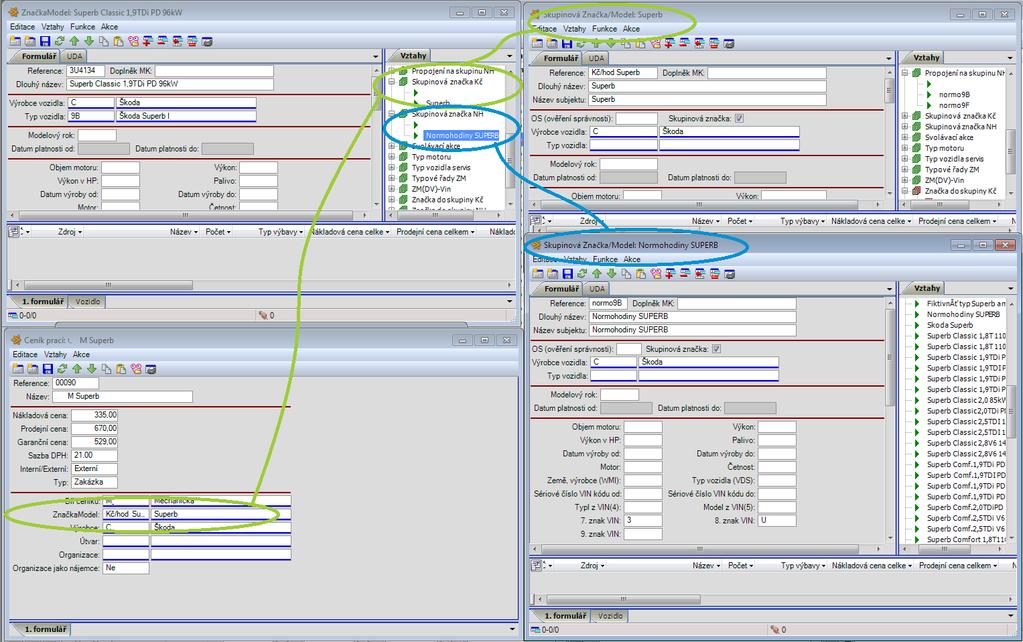Click ZnačkaModel field Kč/hod Su.. in Ceník

coord(126,514)
